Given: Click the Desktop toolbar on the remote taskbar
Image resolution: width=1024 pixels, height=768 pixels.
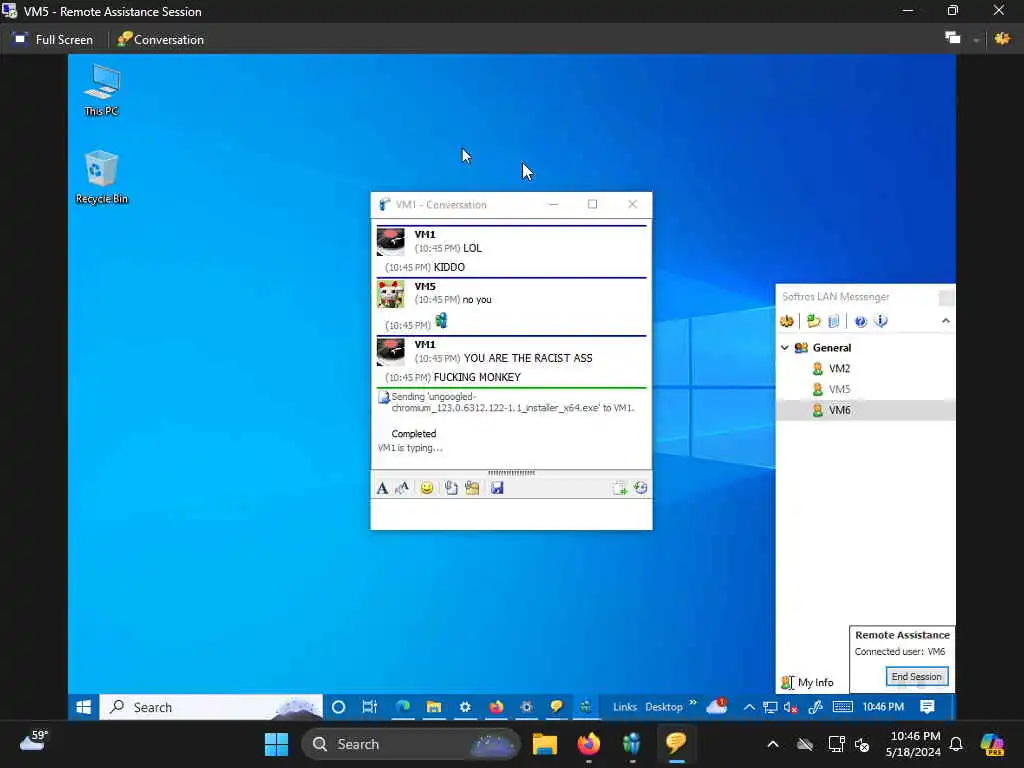Looking at the screenshot, I should coord(664,707).
